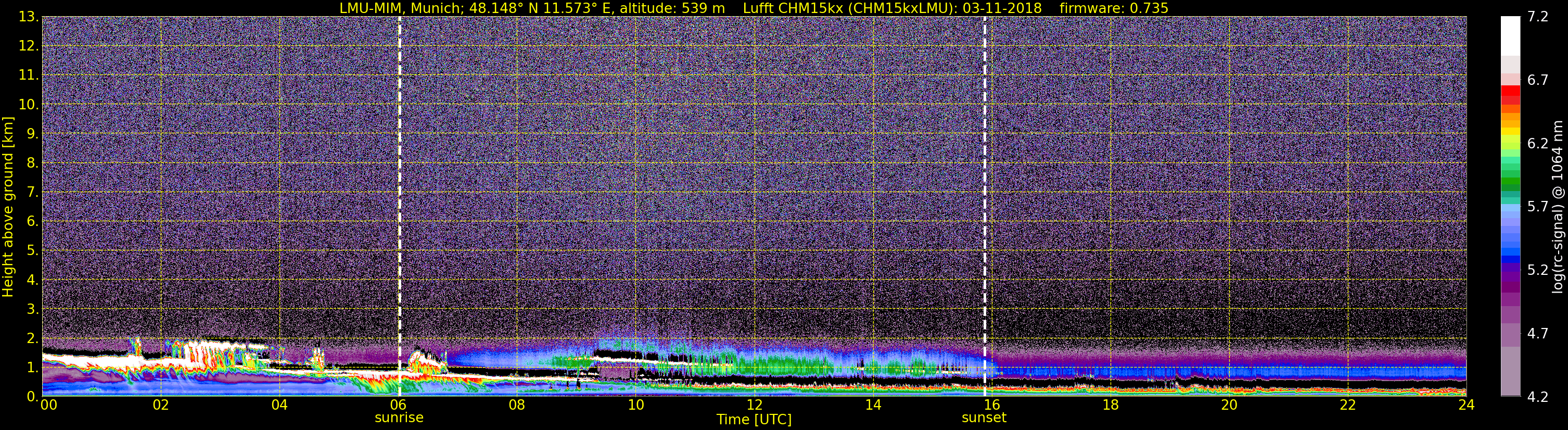Click the green band of the colorbar
Image resolution: width=1568 pixels, height=430 pixels.
[x=1510, y=182]
